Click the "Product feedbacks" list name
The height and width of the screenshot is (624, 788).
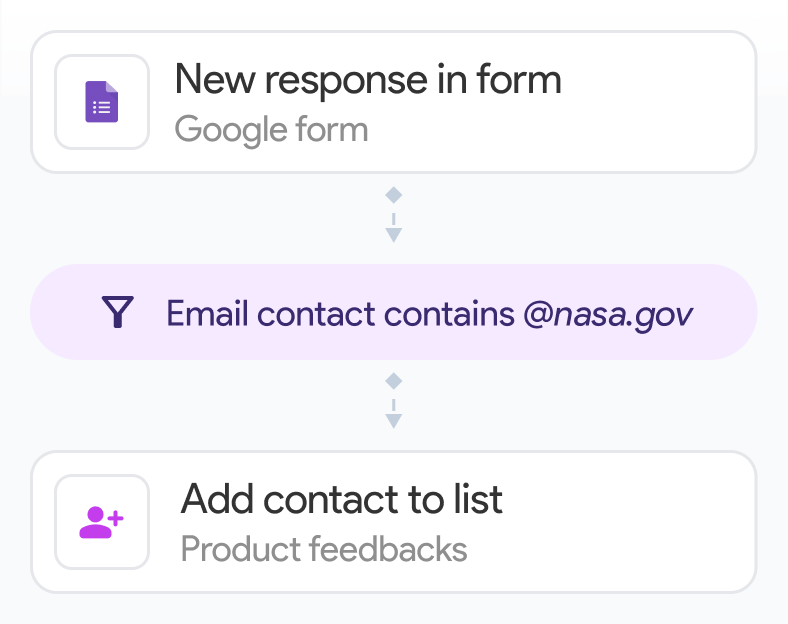tap(323, 549)
